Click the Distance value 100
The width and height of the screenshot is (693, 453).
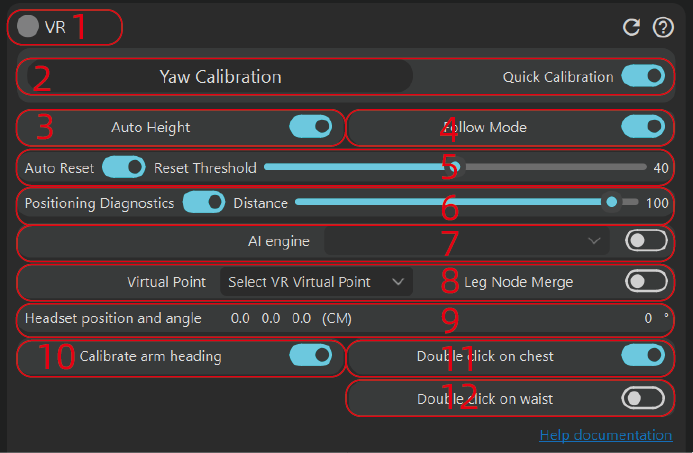657,203
